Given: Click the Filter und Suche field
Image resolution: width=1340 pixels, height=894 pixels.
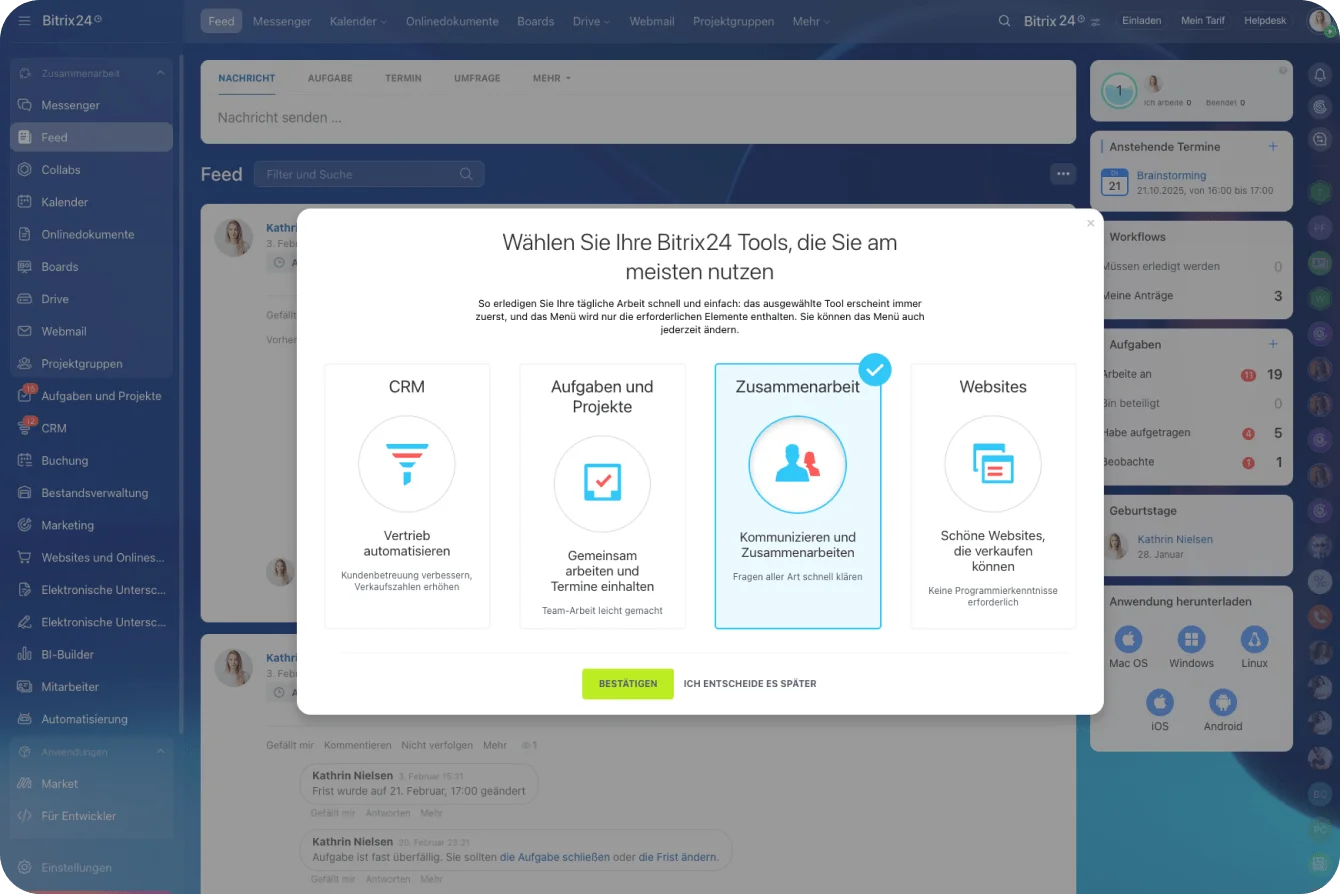Looking at the screenshot, I should coord(360,174).
